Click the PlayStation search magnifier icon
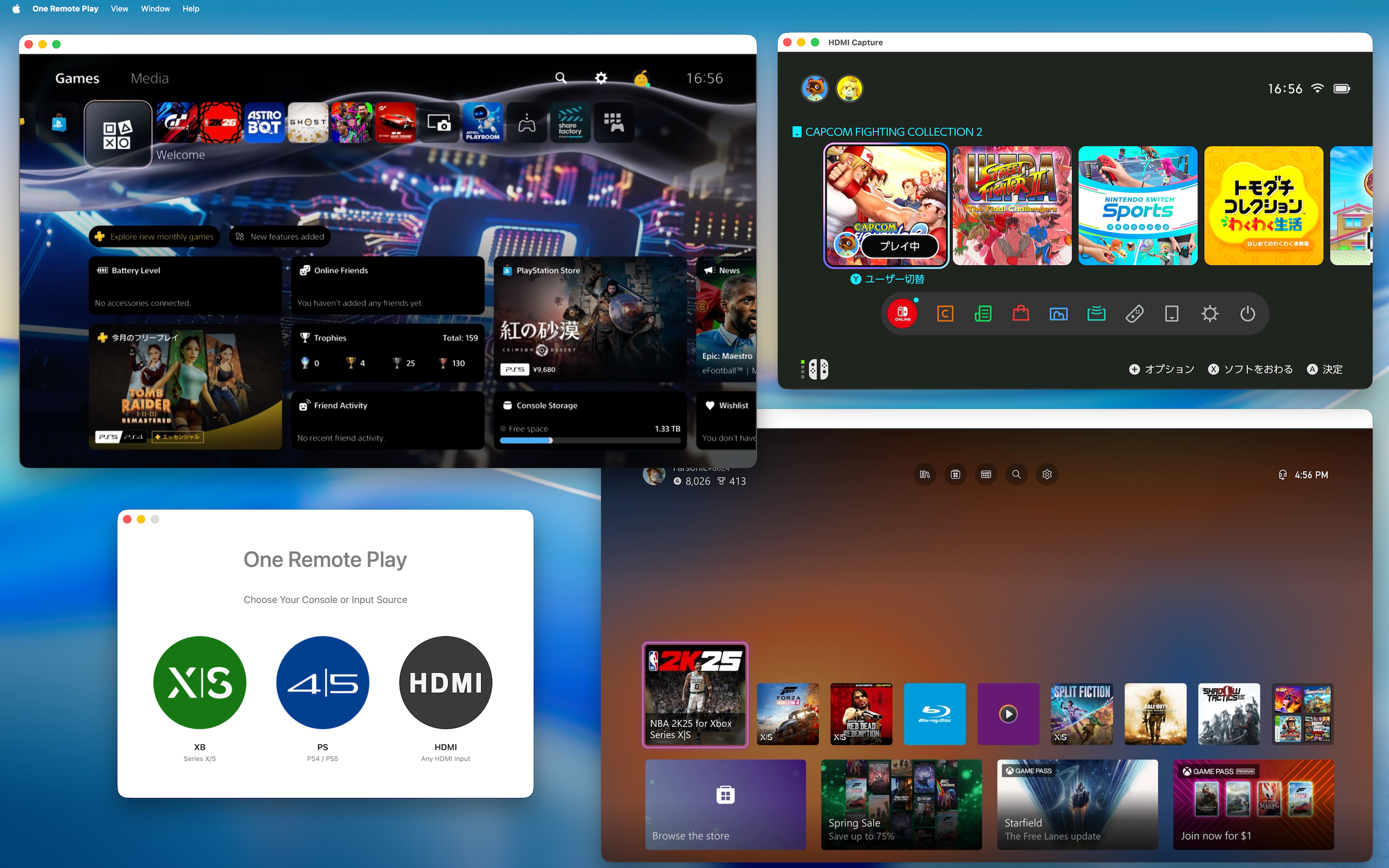Screen dimensions: 1389x868 point(561,78)
